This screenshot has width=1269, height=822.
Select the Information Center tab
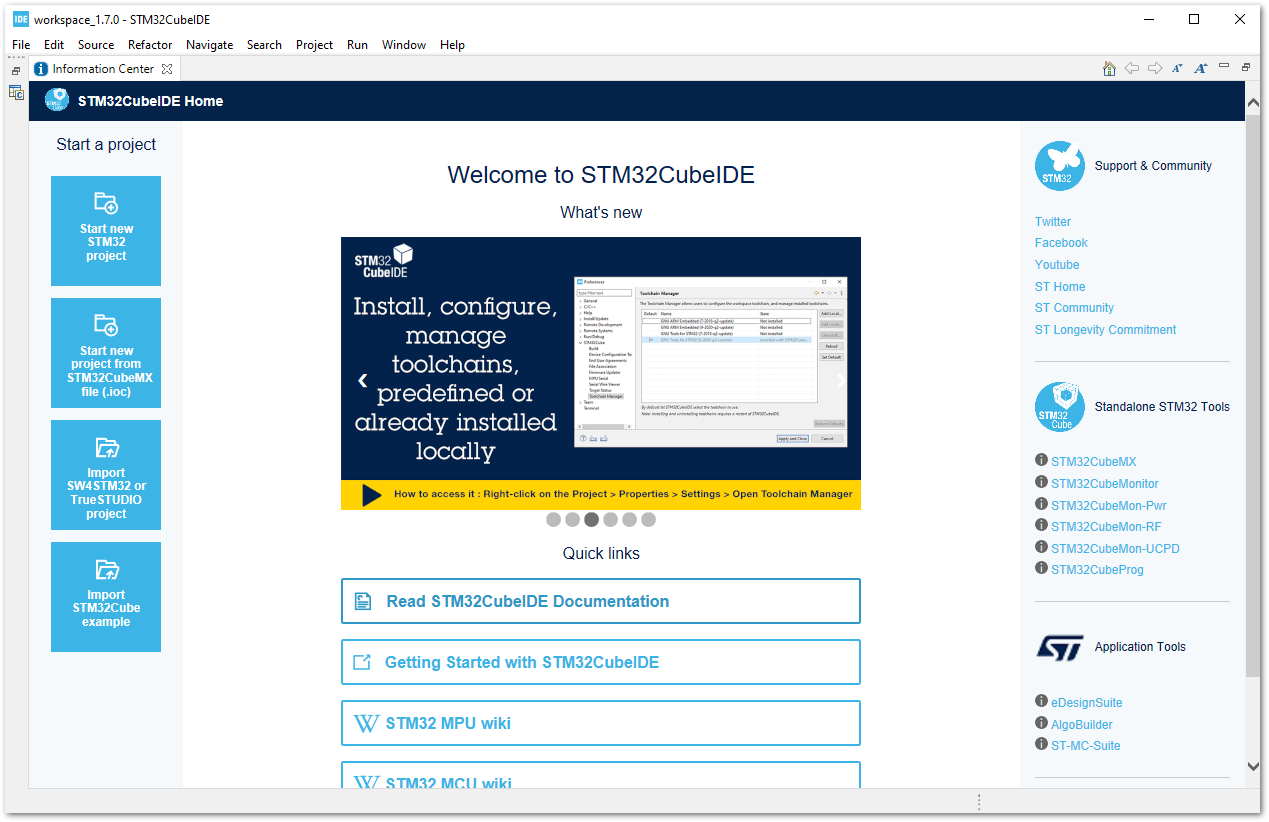click(x=103, y=69)
